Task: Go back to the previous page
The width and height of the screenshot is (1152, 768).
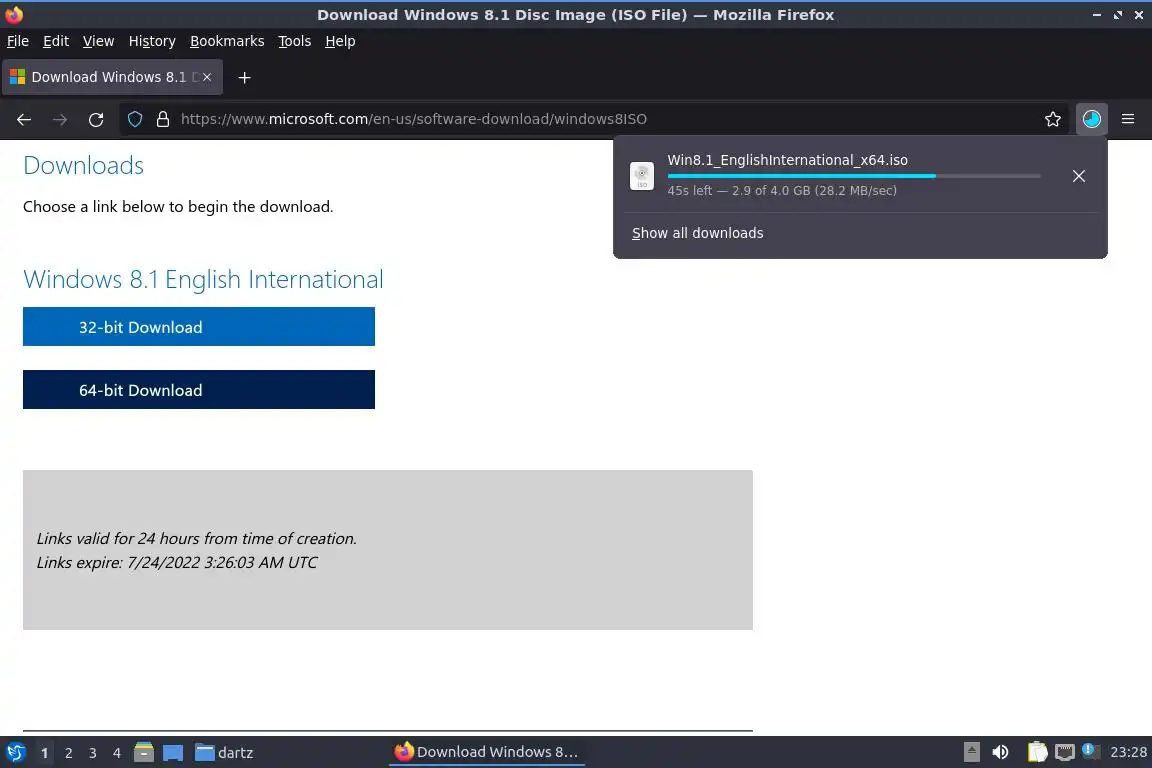Action: 24,119
